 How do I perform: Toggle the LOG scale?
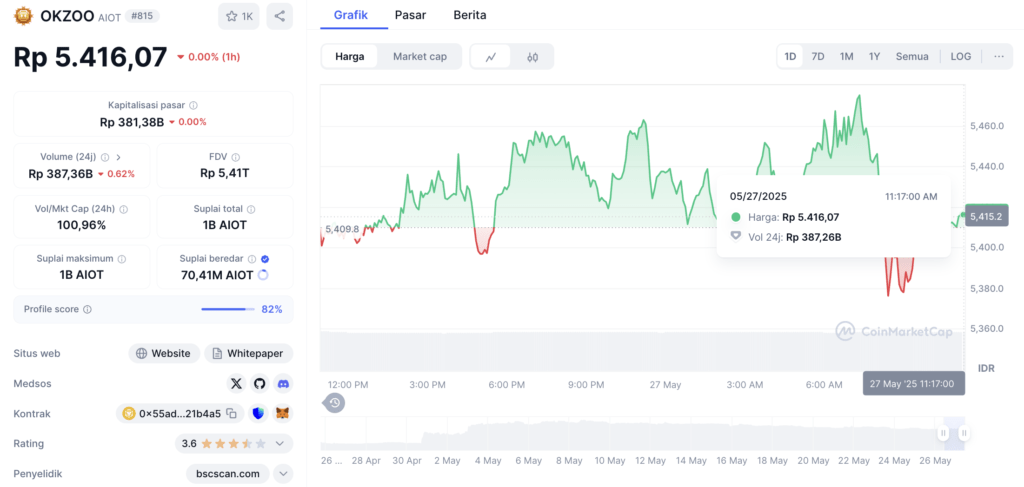click(961, 56)
